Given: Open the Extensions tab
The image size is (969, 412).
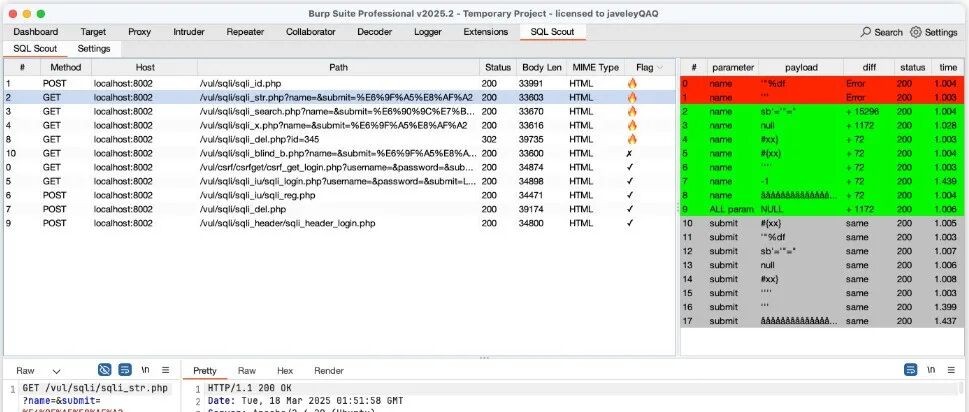Looking at the screenshot, I should click(x=486, y=32).
